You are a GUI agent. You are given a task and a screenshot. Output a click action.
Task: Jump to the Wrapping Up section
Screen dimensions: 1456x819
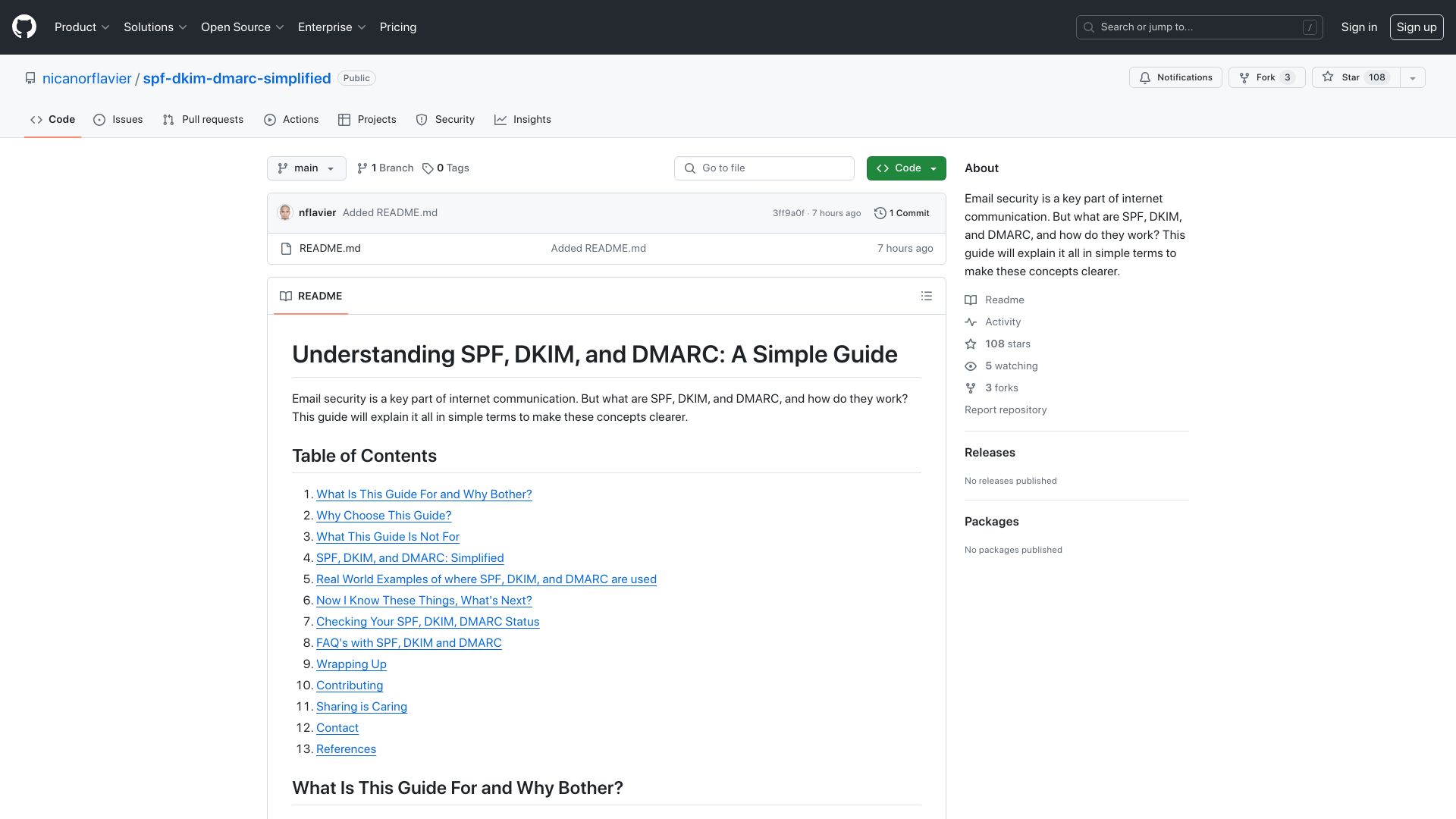351,664
